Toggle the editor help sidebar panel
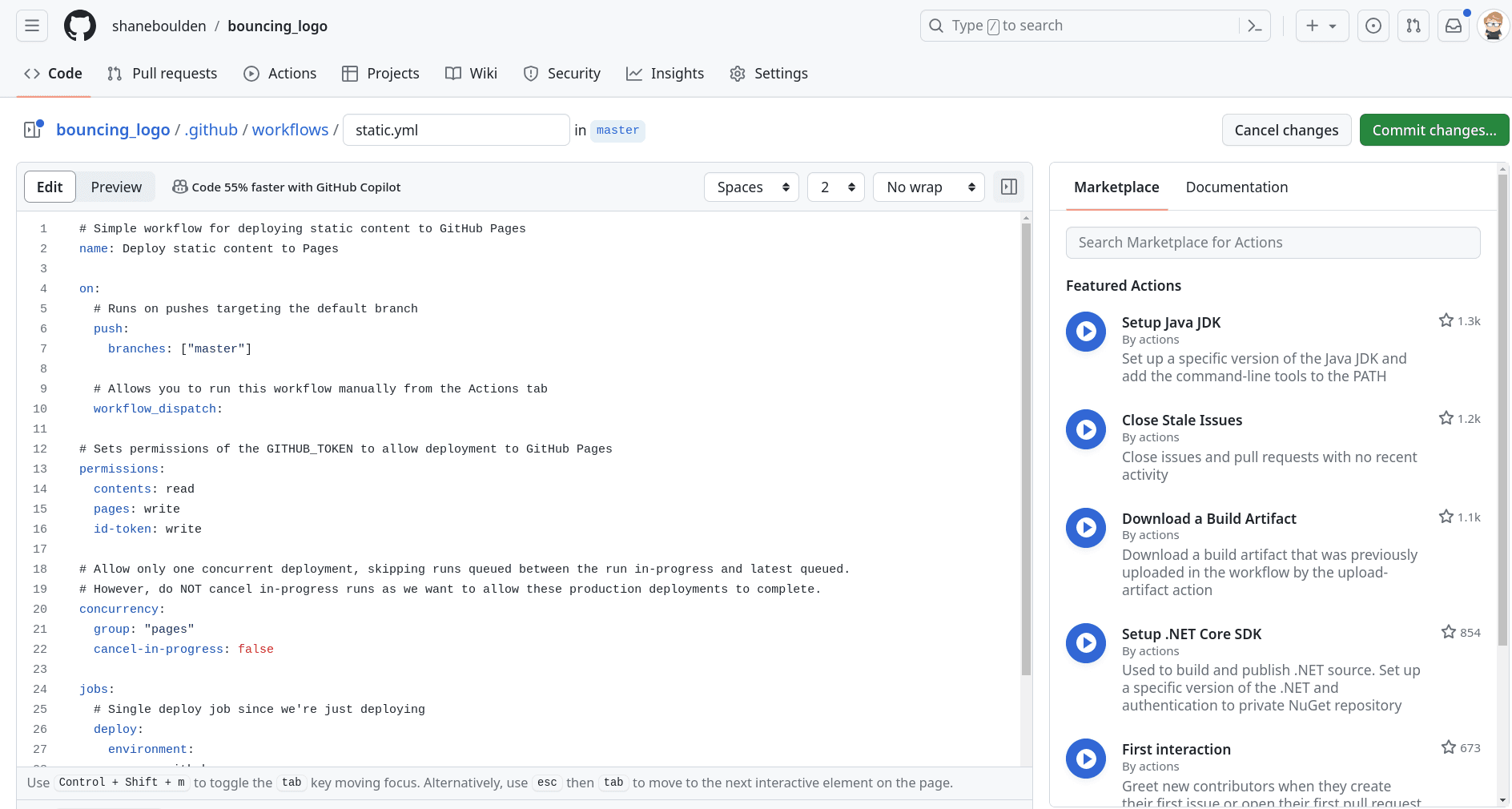This screenshot has width=1512, height=809. (1009, 187)
